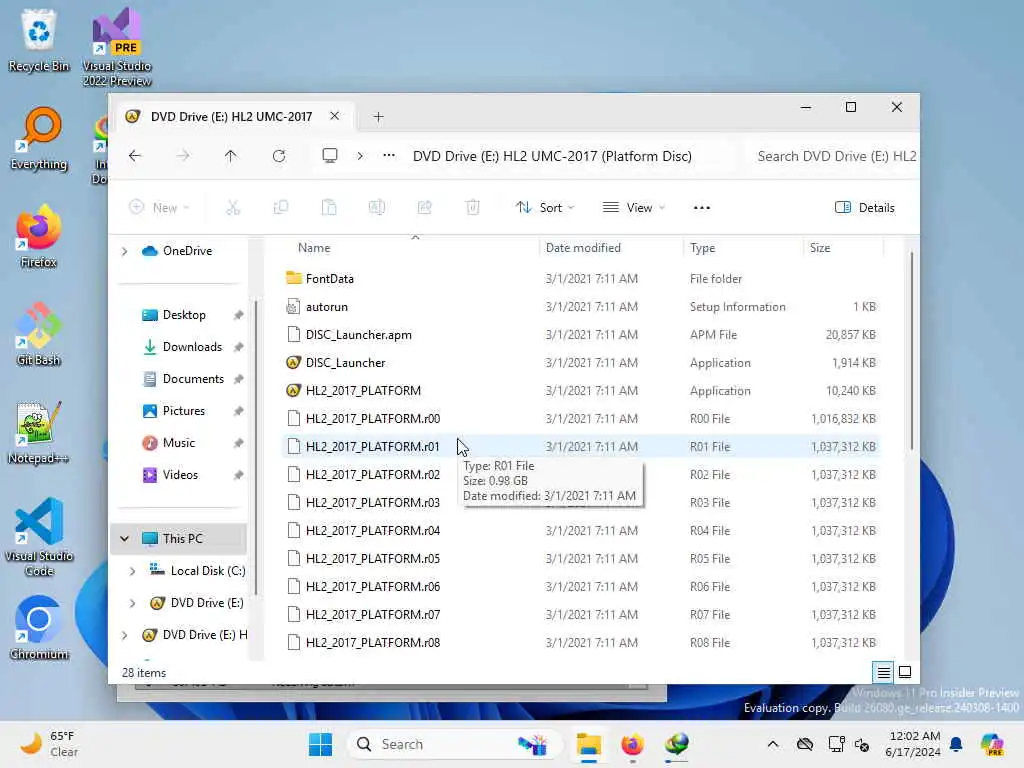
Task: Click the Paste toolbar icon
Action: tap(329, 208)
